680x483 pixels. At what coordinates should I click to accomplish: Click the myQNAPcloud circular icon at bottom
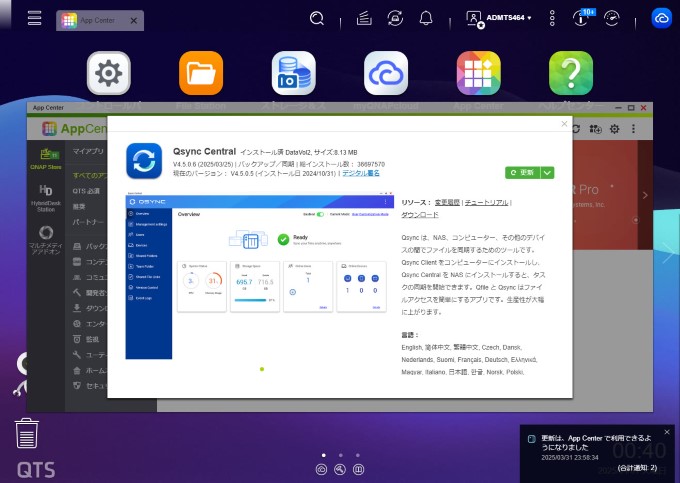321,469
